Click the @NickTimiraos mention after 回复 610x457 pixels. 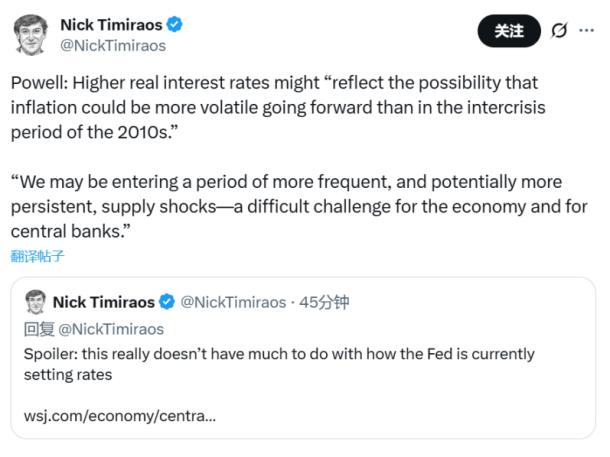111,328
